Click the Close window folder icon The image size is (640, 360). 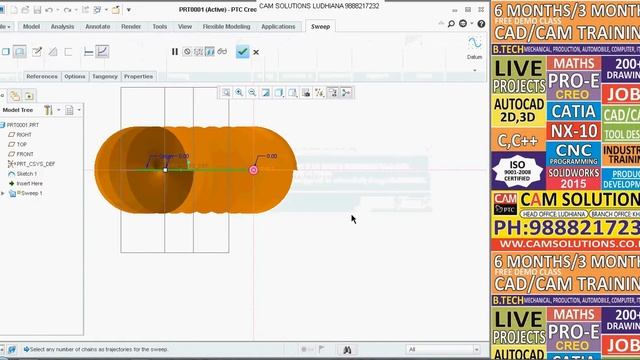pos(116,9)
